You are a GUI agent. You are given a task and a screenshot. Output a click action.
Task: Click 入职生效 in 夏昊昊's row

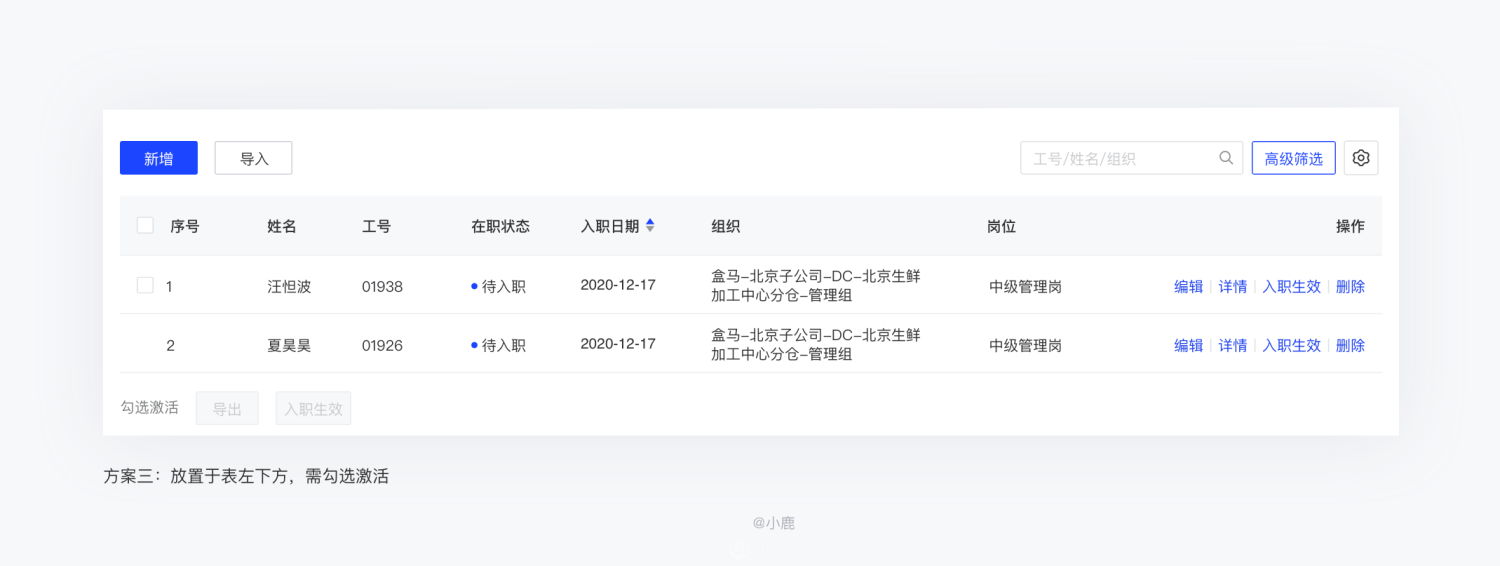coord(1292,346)
